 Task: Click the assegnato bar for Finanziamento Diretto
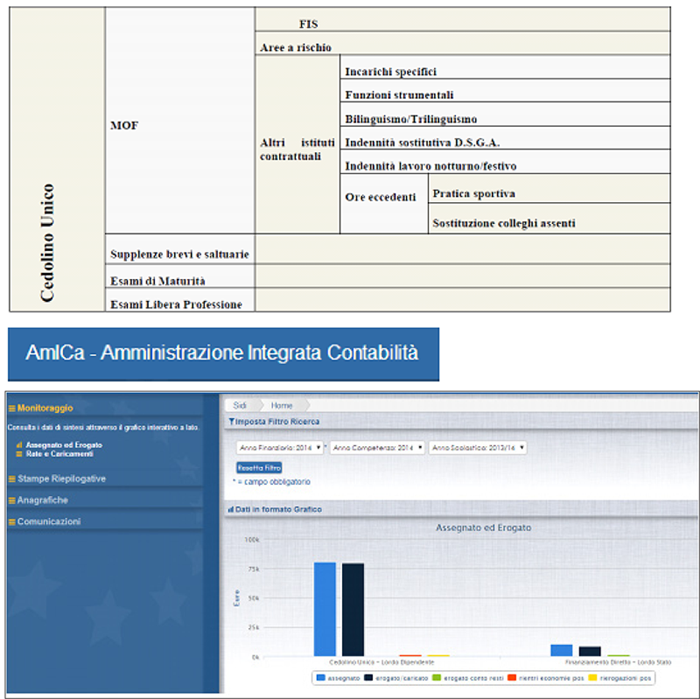561,650
